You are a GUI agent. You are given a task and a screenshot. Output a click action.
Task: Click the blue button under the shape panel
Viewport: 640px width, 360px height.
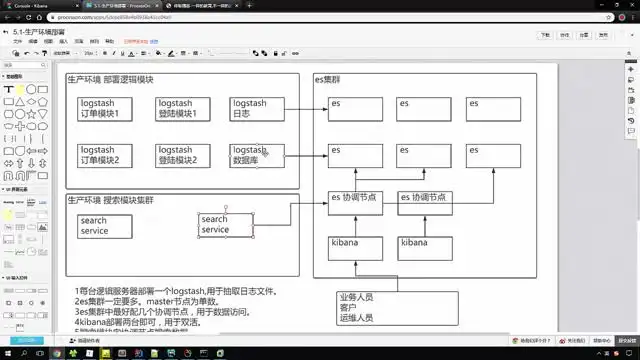(x=27, y=340)
